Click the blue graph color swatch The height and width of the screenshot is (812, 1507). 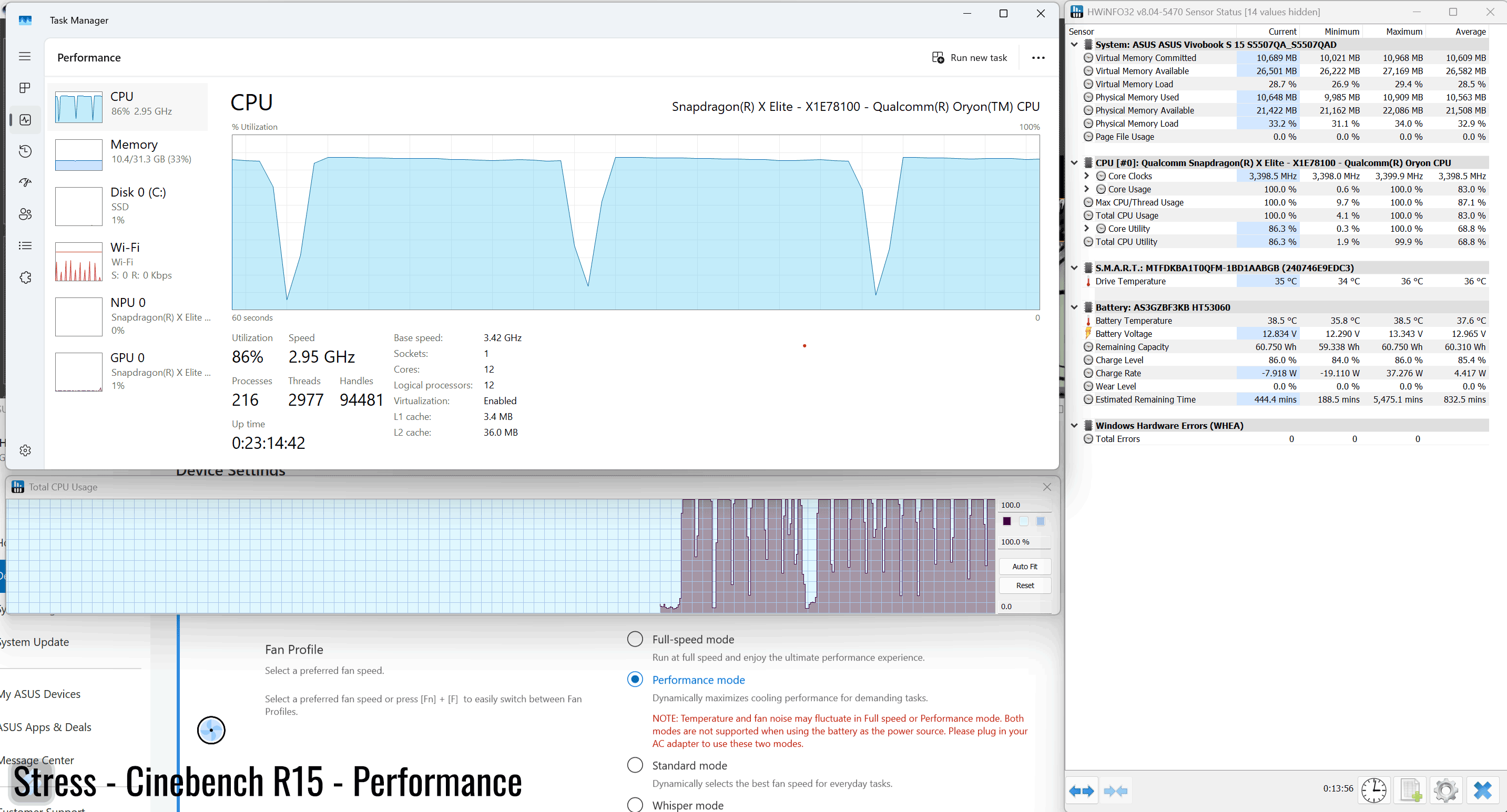[1040, 521]
